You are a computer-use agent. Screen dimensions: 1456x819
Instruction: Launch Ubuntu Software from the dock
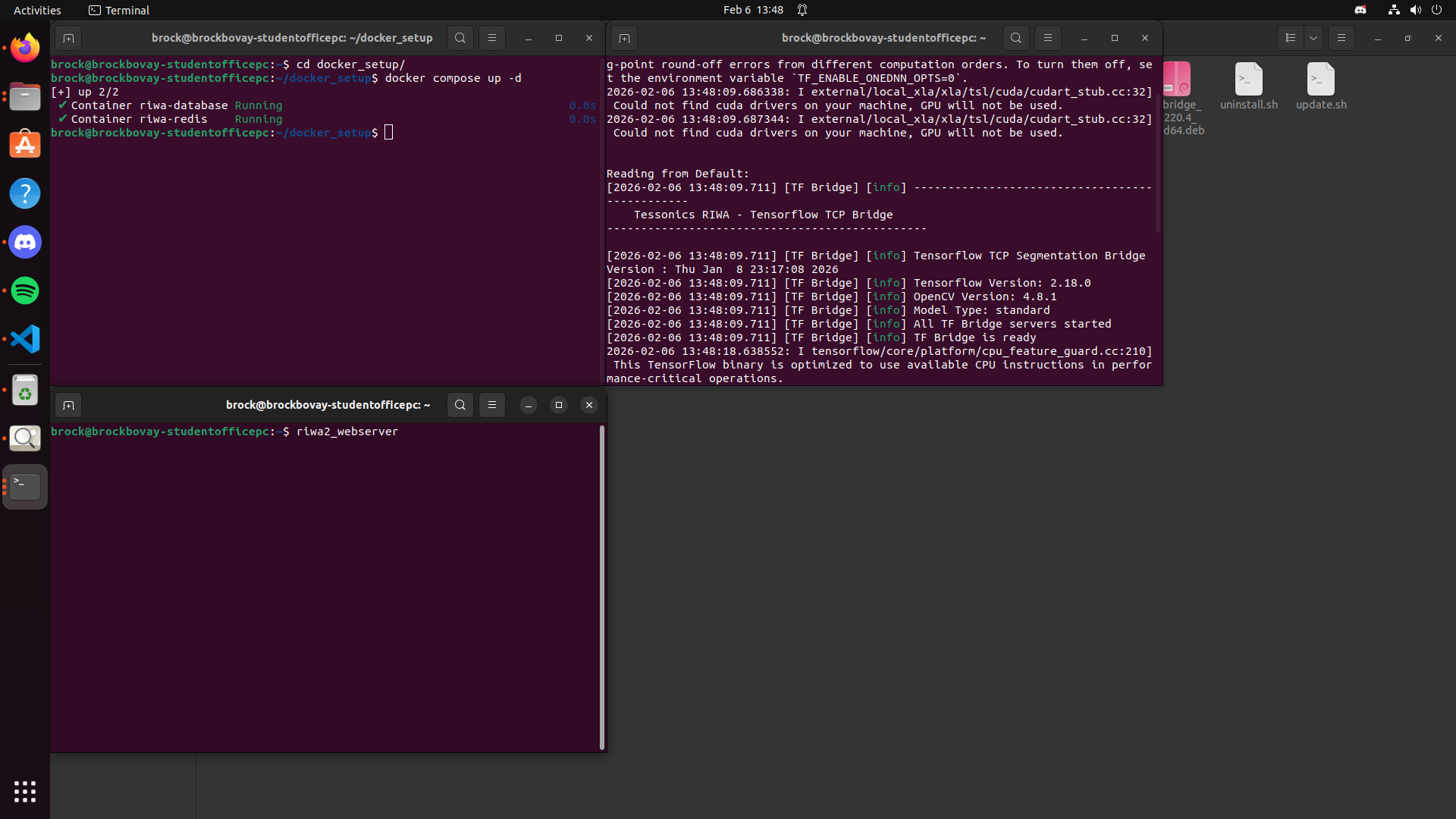tap(25, 145)
